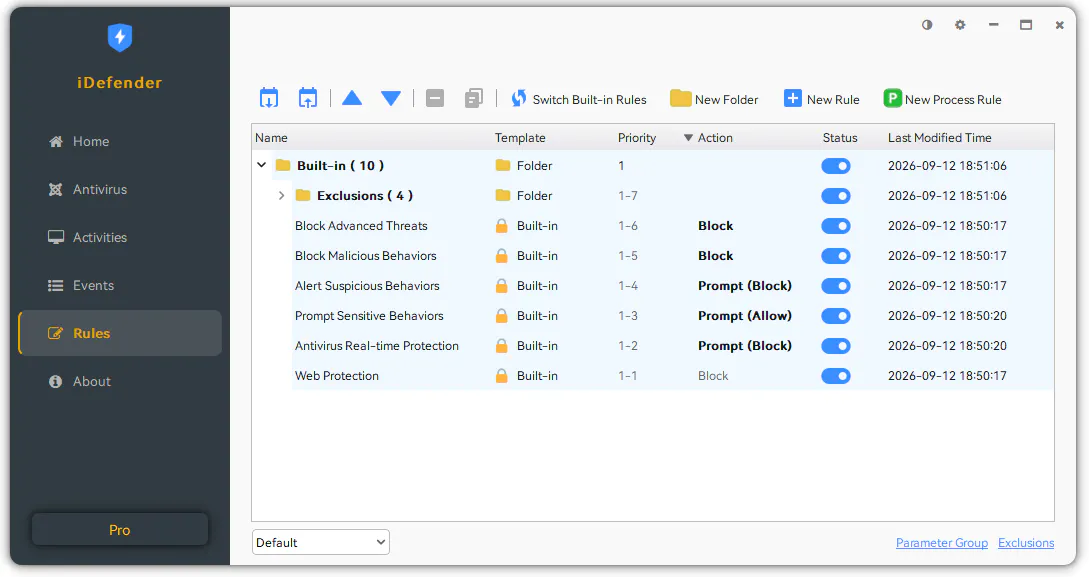Screen dimensions: 1089x577
Task: Toggle Alert Suspicious Behaviors status switch
Action: click(836, 285)
